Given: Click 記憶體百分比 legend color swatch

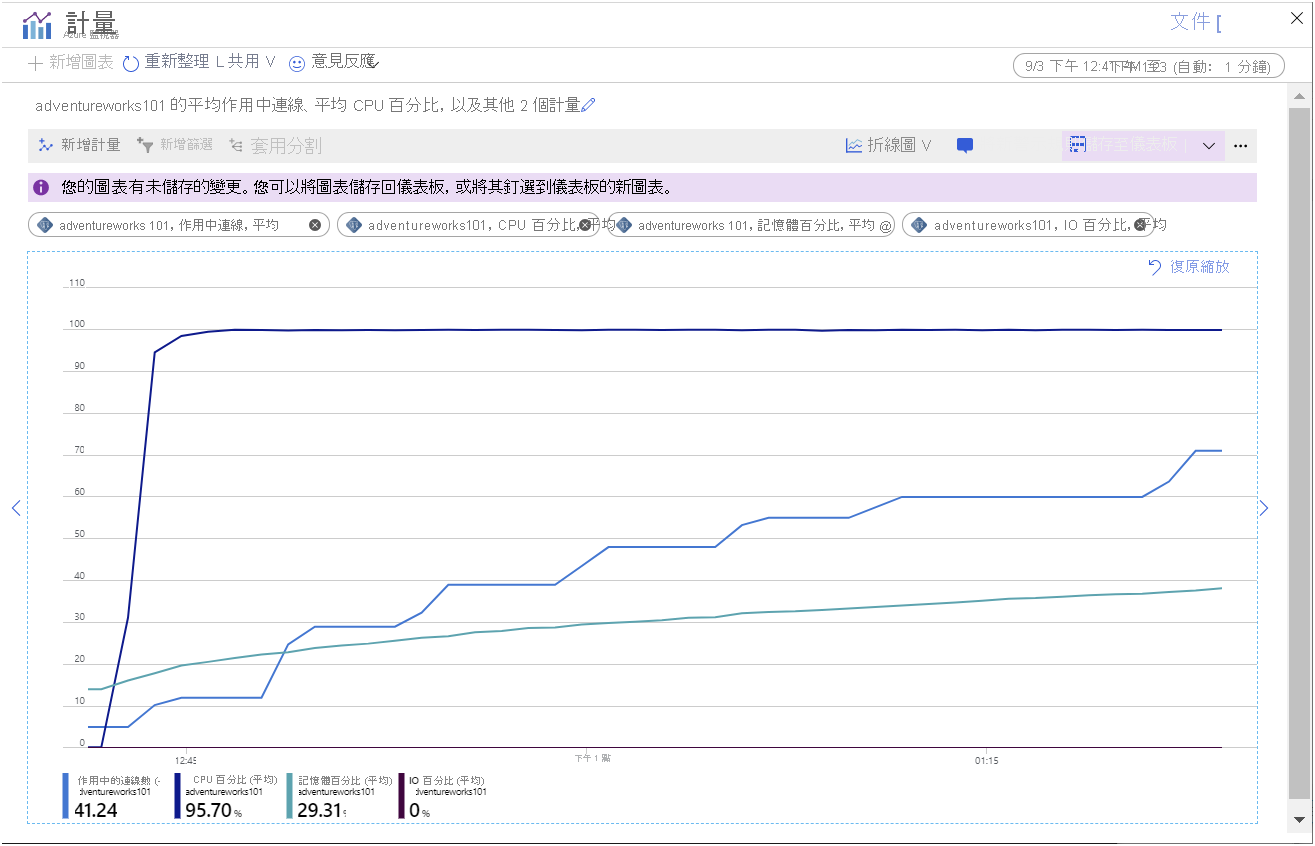Looking at the screenshot, I should pyautogui.click(x=290, y=795).
